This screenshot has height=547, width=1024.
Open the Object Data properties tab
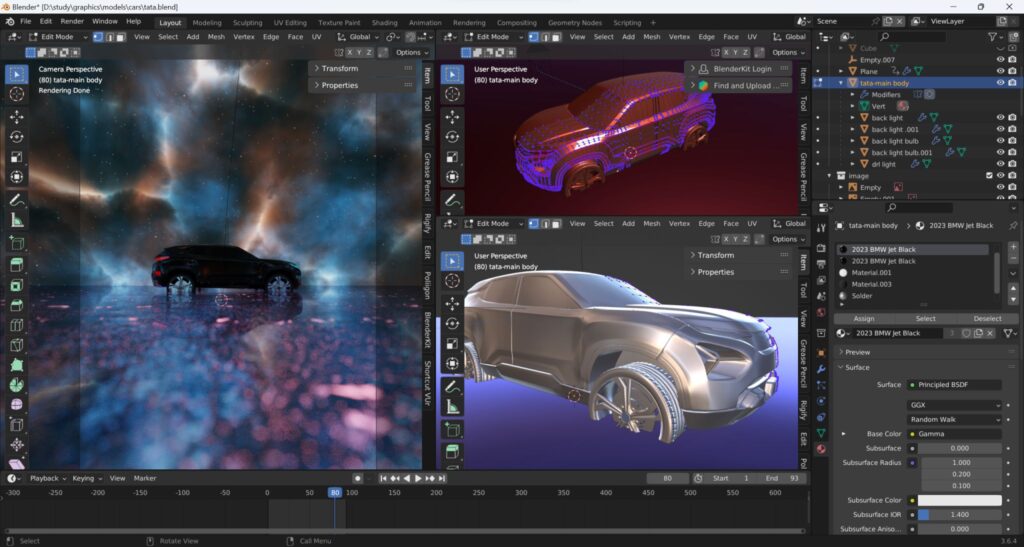pos(821,433)
